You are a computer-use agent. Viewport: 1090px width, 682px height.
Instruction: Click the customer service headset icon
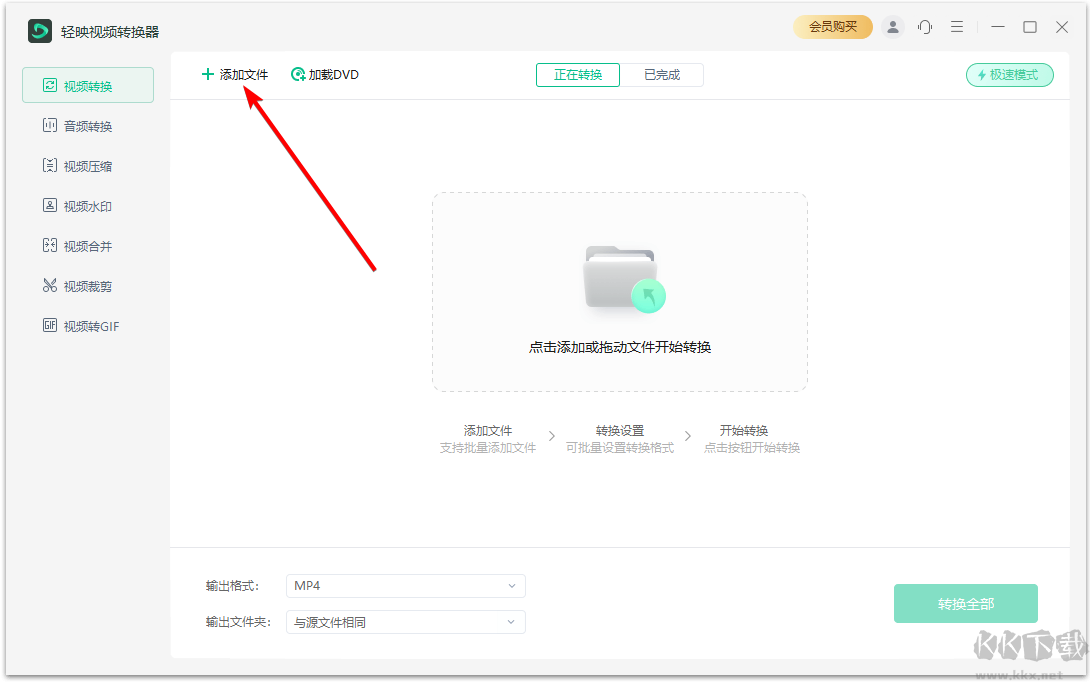925,27
